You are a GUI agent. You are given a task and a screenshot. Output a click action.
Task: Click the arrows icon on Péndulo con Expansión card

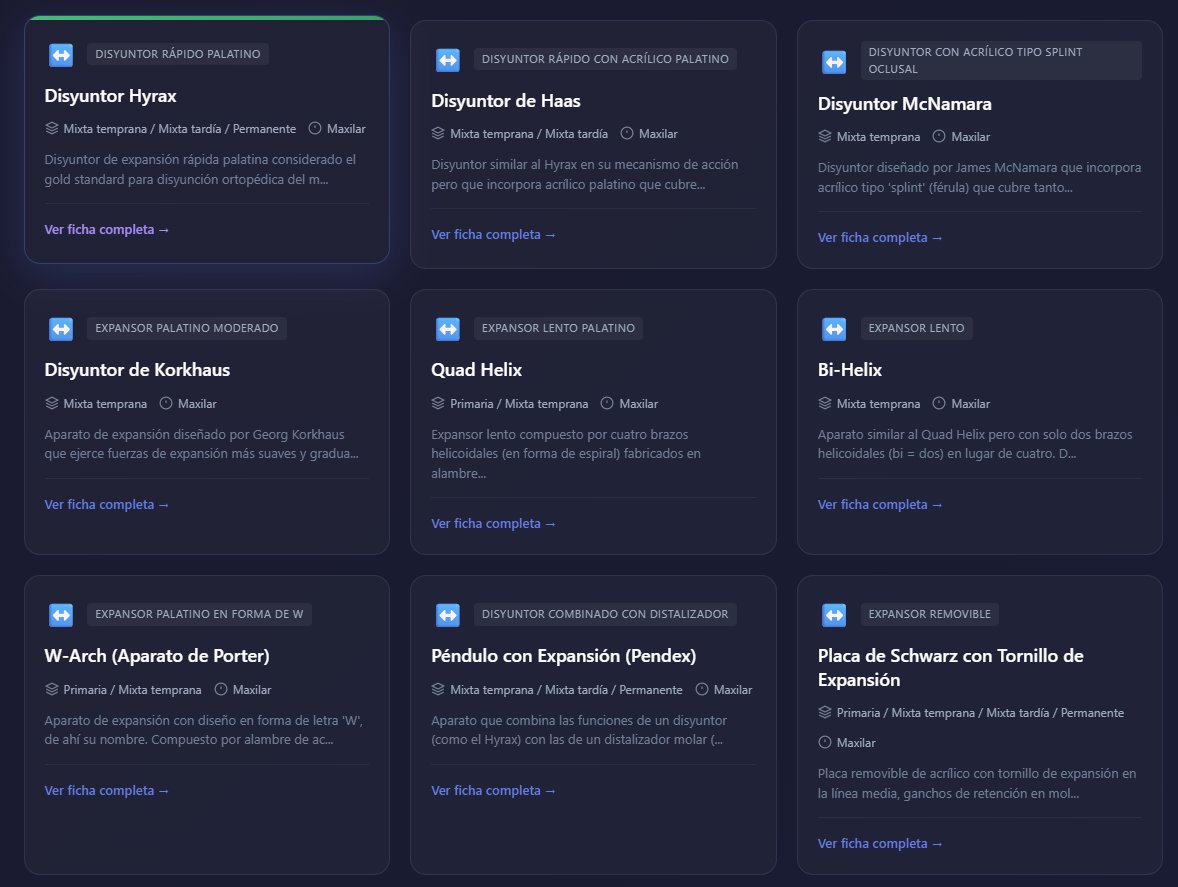point(447,614)
